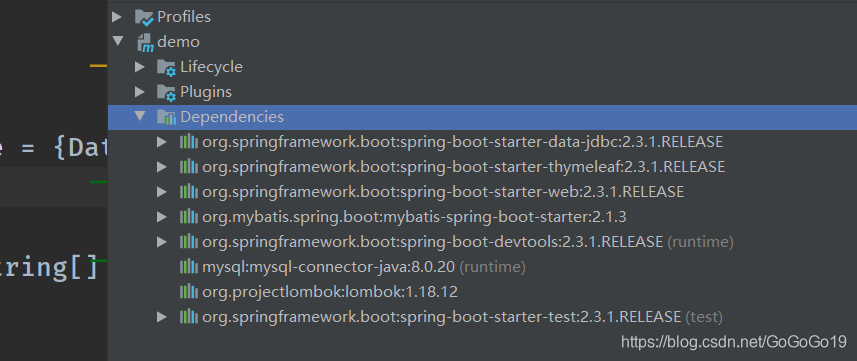857x361 pixels.
Task: Expand spring-boot-starter-web dependency arrow
Action: (161, 192)
